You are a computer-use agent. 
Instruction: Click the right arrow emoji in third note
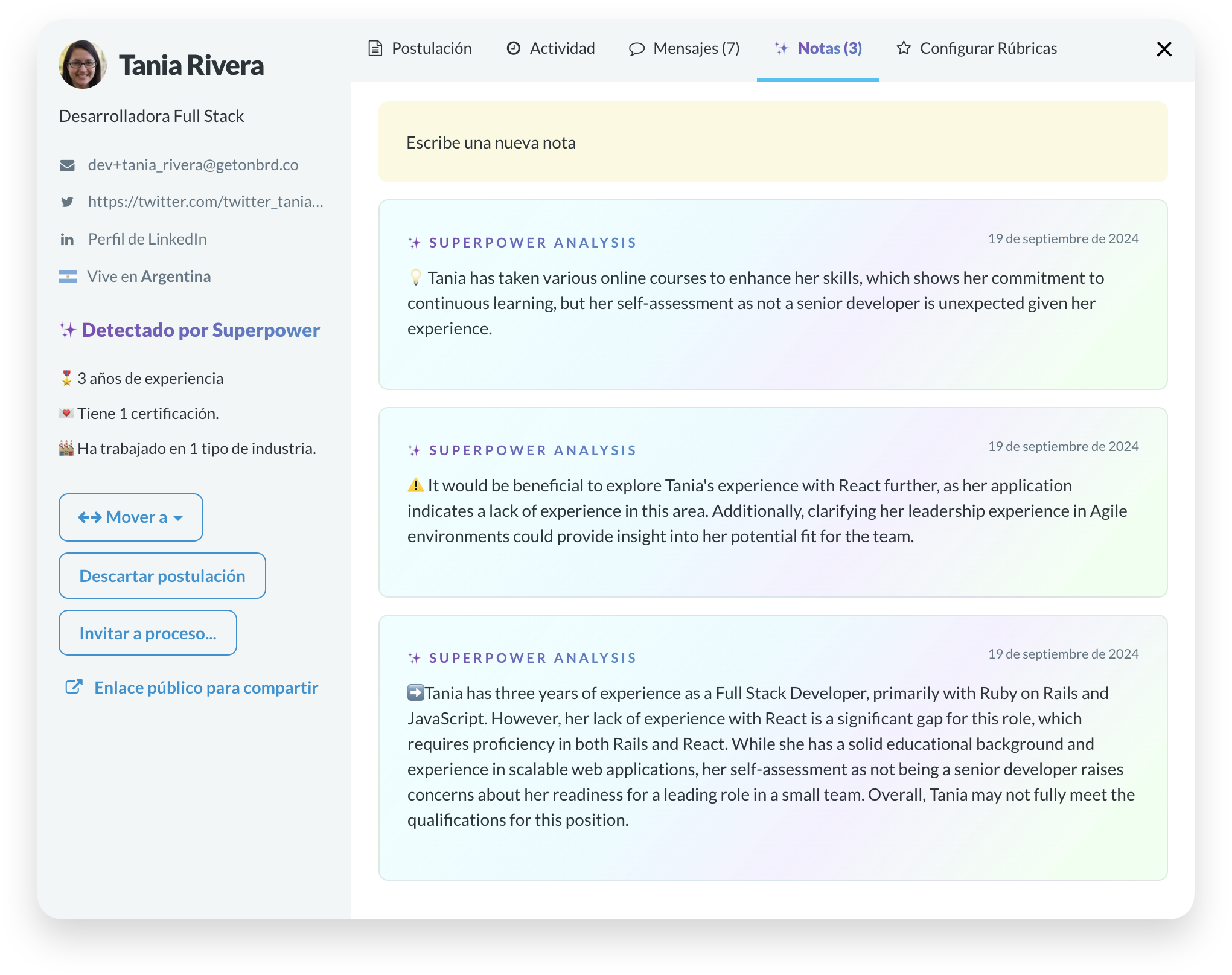pyautogui.click(x=416, y=692)
